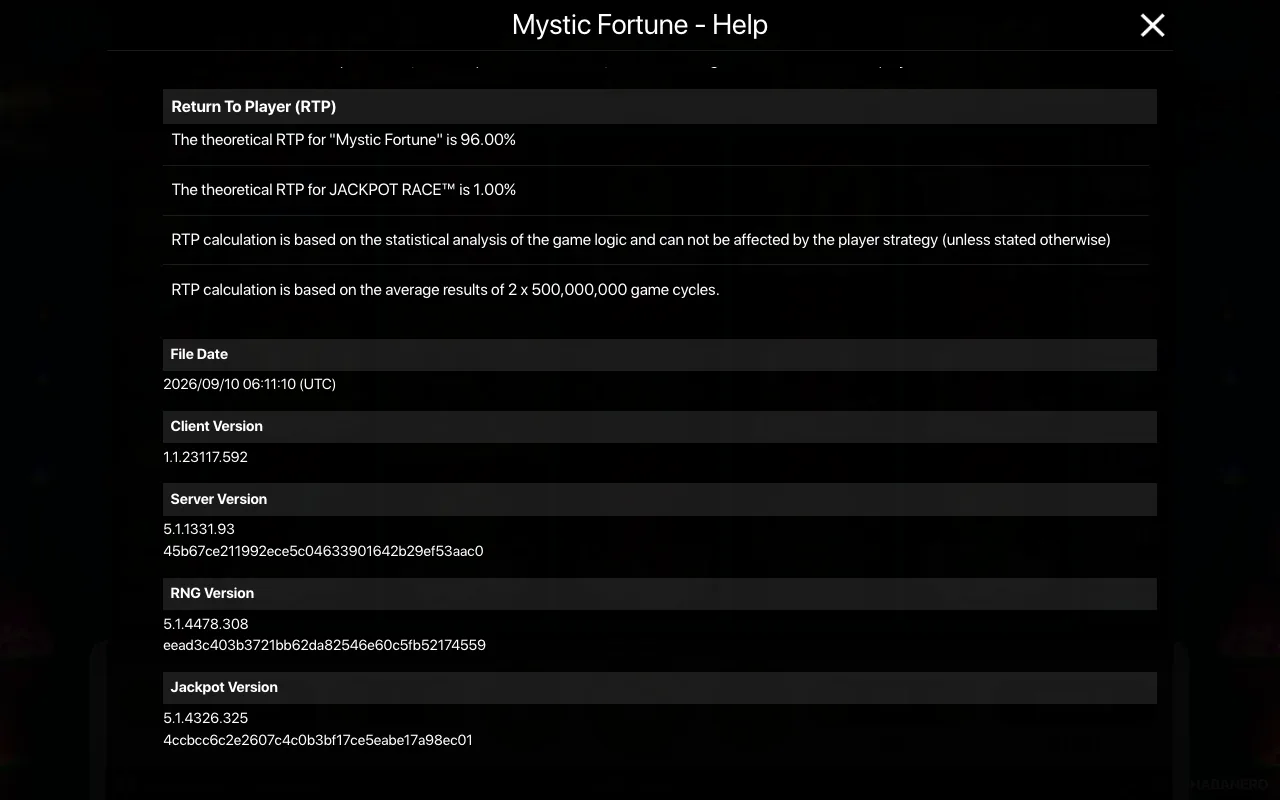Select the statistical analysis RTP calculation sentence

click(641, 240)
